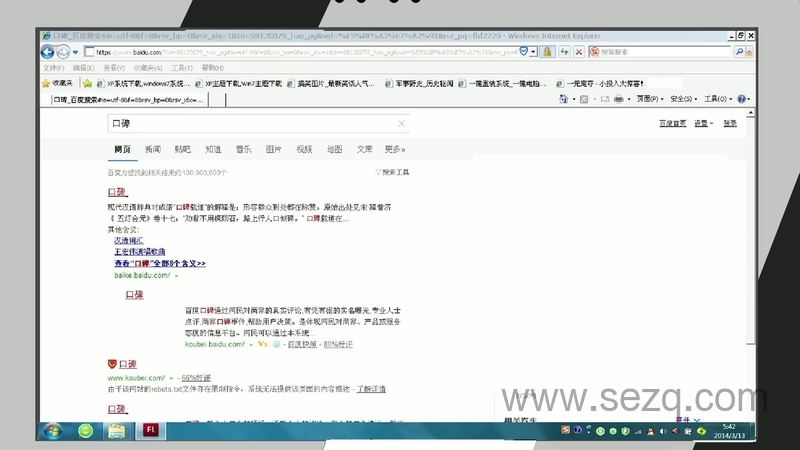Expand the 页面(P) dropdown
The width and height of the screenshot is (800, 450).
point(649,99)
